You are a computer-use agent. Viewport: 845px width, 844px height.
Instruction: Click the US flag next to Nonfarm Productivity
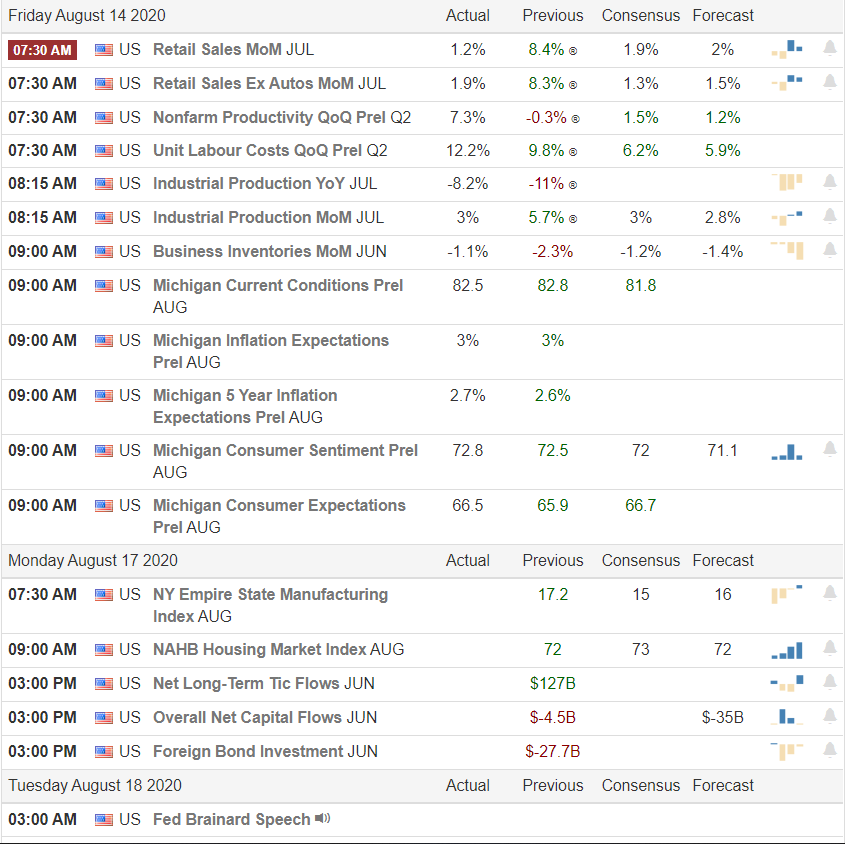coord(103,117)
